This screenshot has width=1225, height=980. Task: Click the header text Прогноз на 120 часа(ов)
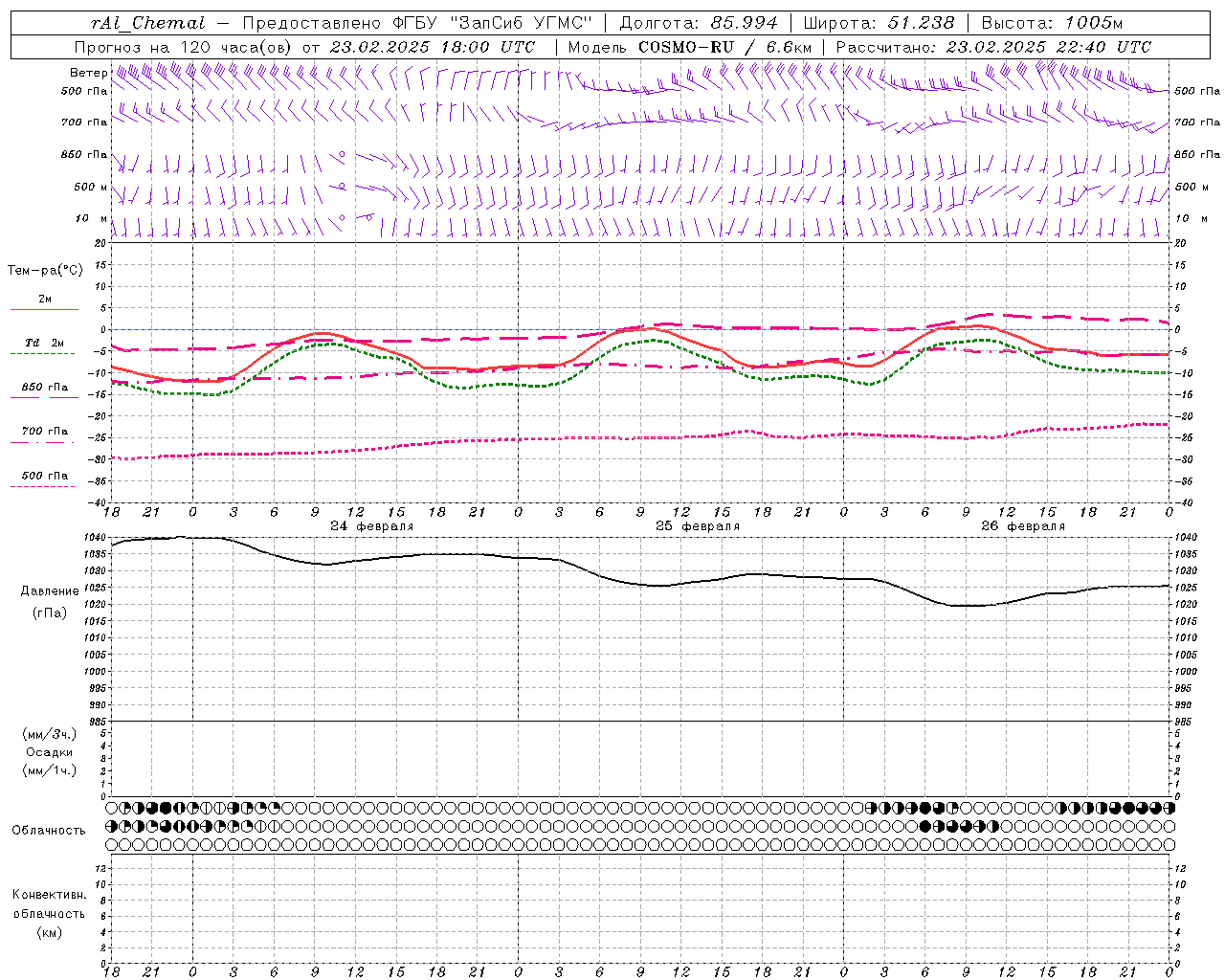tap(185, 47)
